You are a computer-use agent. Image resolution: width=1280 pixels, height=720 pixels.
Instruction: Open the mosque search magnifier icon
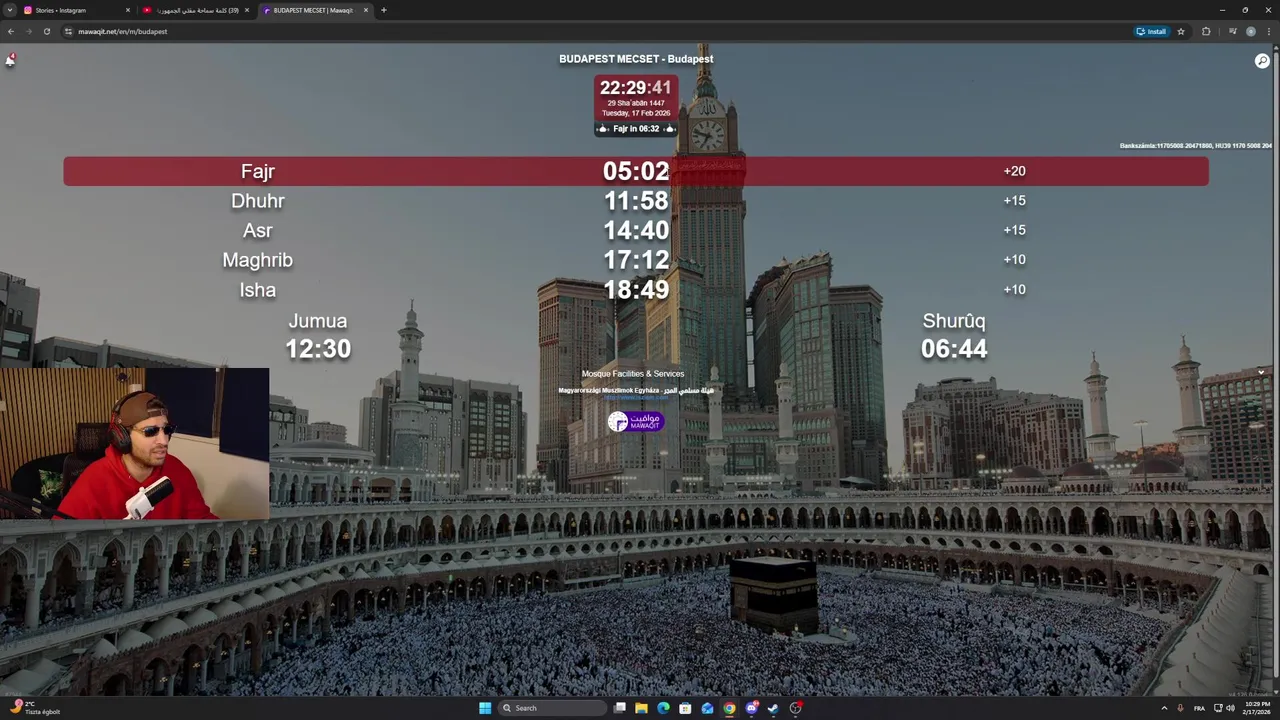point(1262,61)
